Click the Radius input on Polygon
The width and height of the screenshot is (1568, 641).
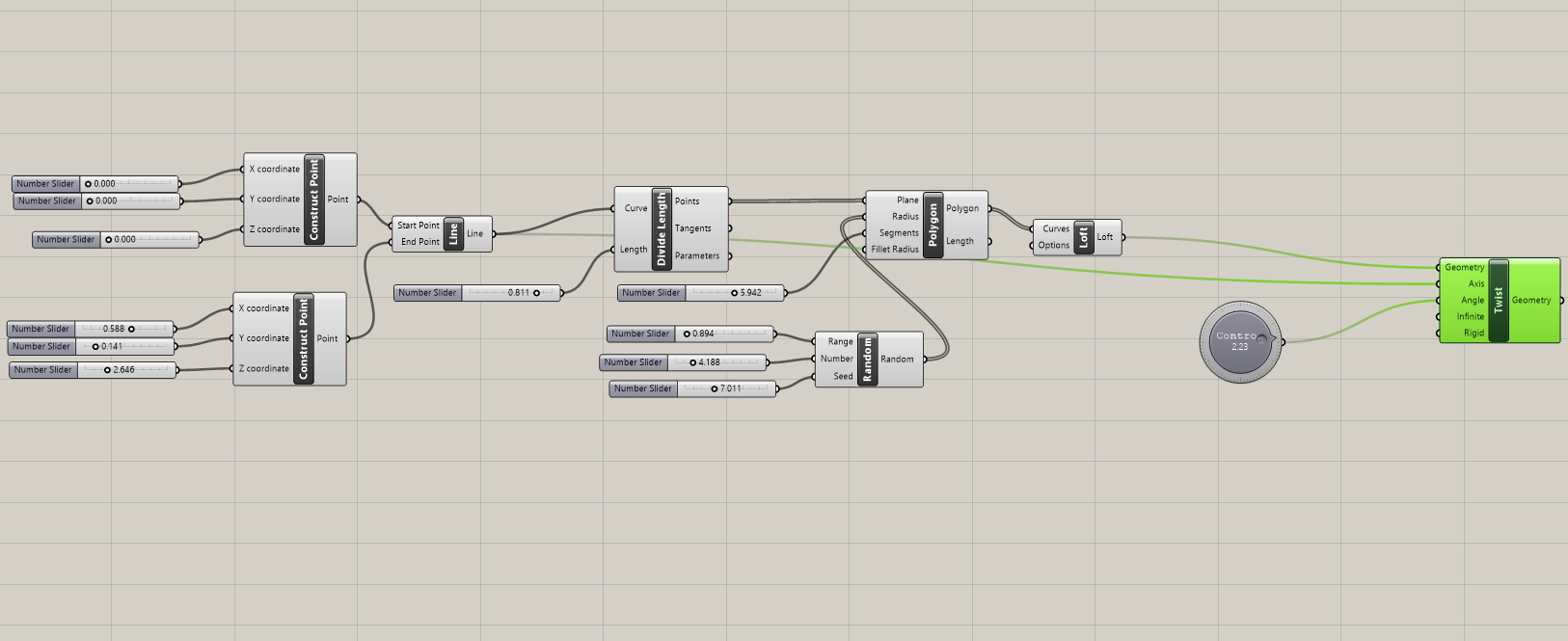point(906,217)
